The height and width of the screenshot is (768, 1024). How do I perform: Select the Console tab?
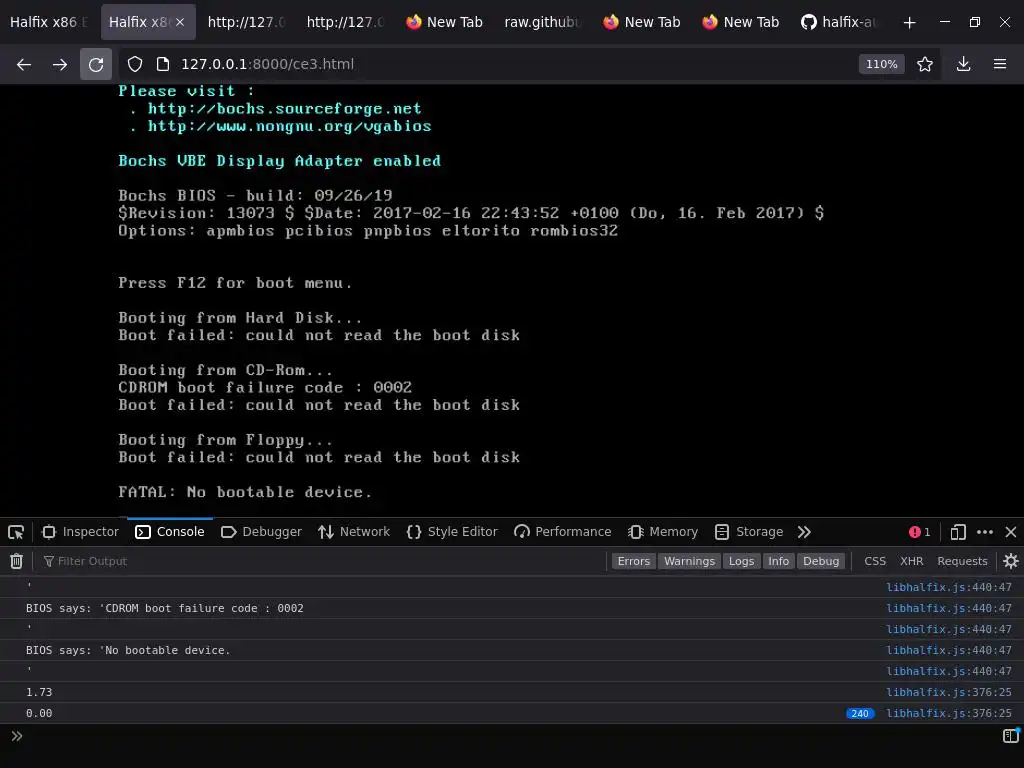(170, 532)
